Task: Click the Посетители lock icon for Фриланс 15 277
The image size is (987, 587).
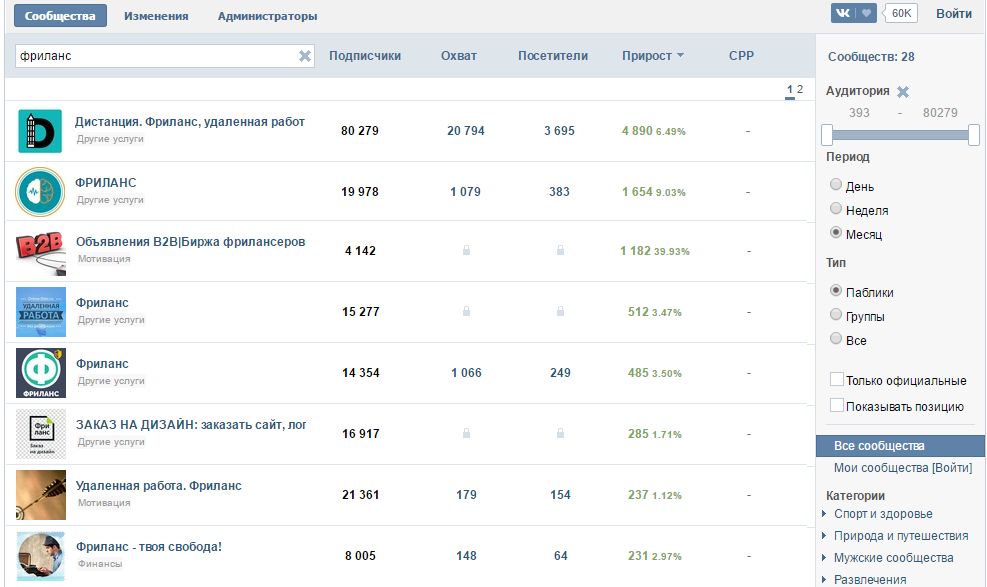Action: (560, 311)
